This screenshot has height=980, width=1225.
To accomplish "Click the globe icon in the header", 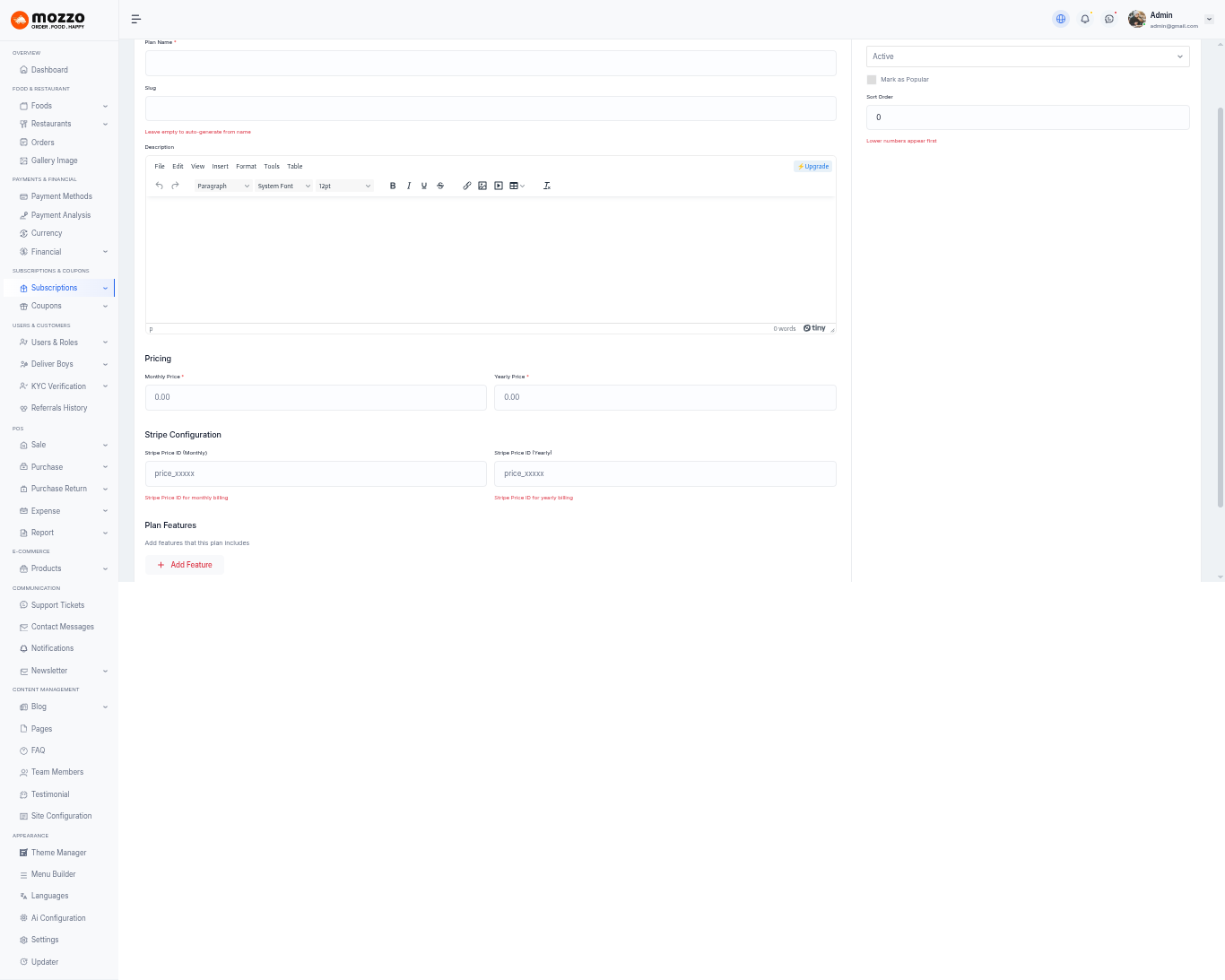I will (x=1061, y=19).
